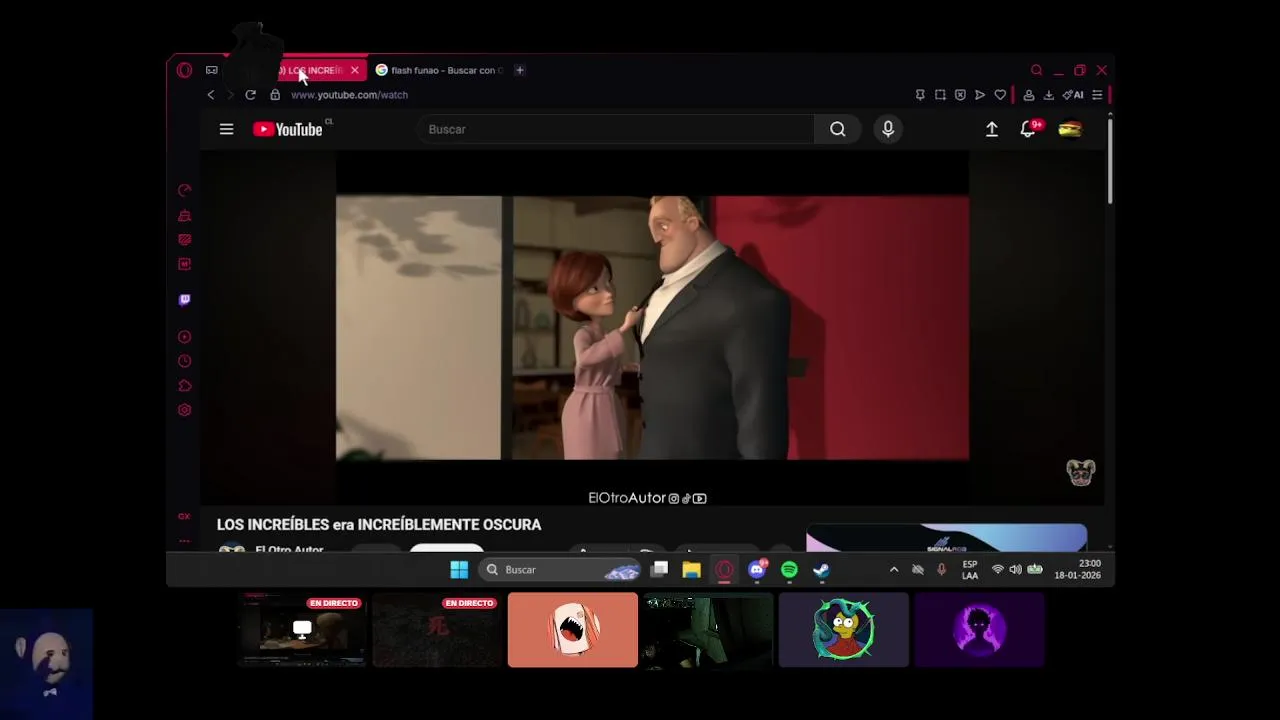Start voice search with microphone button
The height and width of the screenshot is (720, 1280).
pyautogui.click(x=888, y=129)
